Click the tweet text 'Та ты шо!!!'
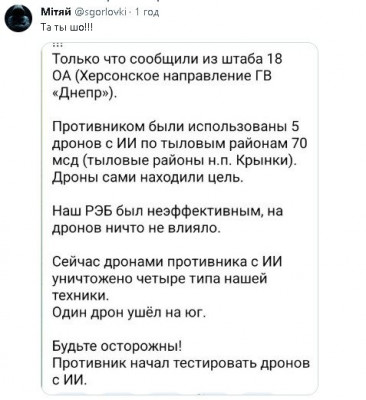 pos(66,28)
